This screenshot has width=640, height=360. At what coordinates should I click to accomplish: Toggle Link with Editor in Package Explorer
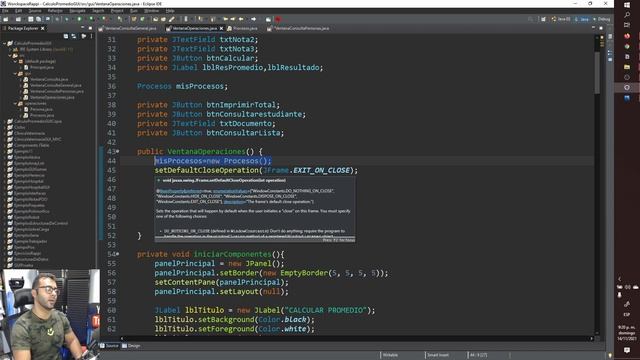pyautogui.click(x=74, y=36)
